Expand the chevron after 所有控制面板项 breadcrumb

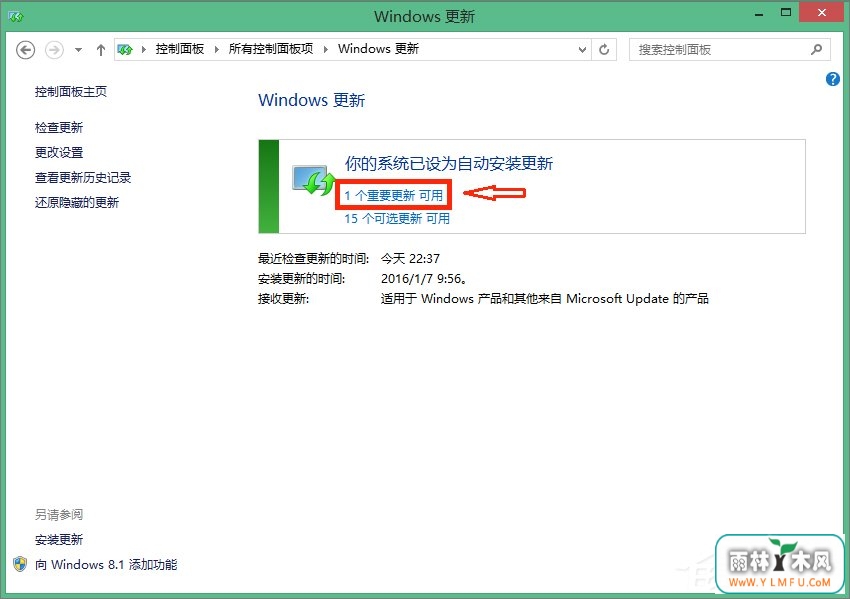pos(326,49)
